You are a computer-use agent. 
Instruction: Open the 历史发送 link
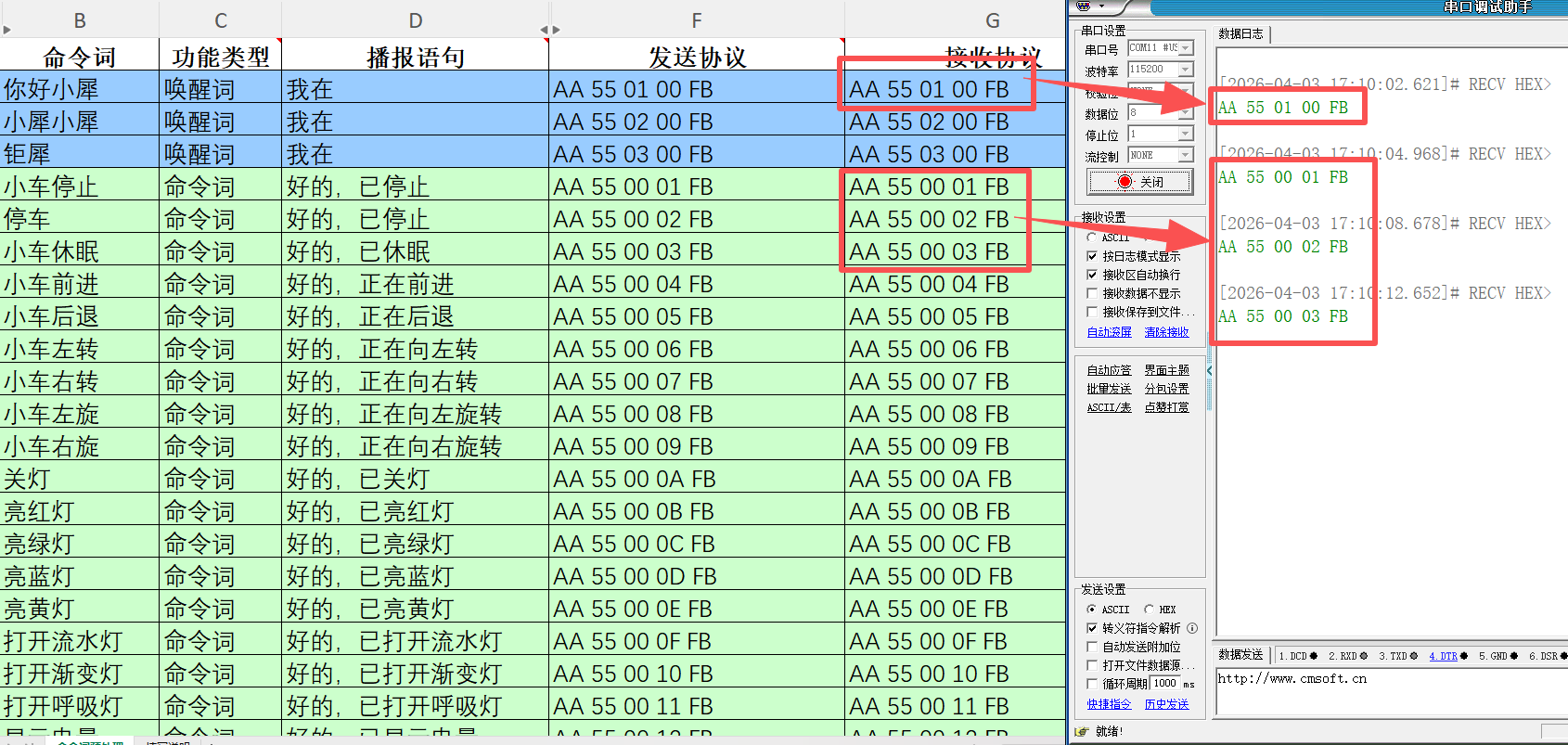point(1166,704)
